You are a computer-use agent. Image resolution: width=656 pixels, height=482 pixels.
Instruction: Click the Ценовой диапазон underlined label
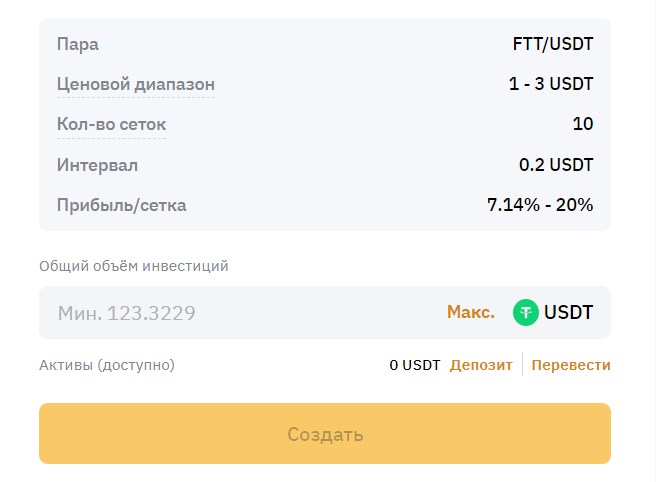click(x=136, y=84)
